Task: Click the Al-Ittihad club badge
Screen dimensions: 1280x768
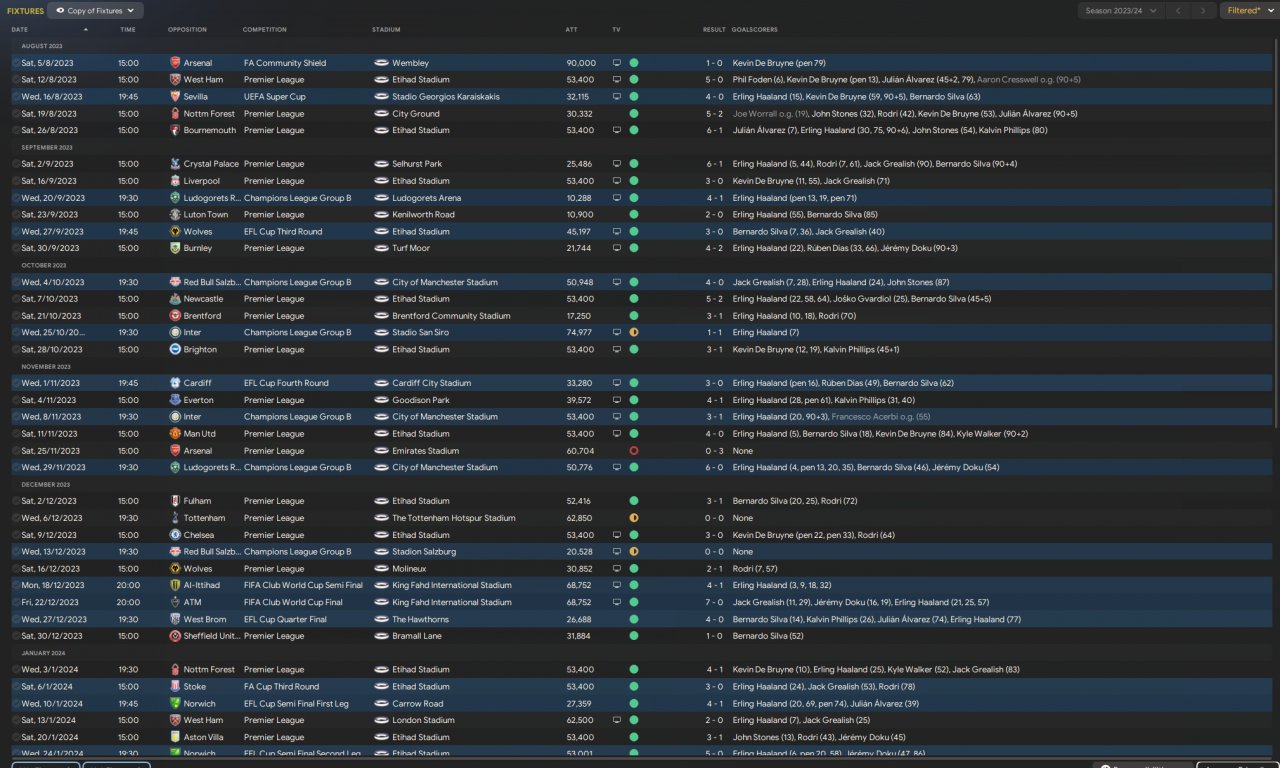Action: pos(176,585)
